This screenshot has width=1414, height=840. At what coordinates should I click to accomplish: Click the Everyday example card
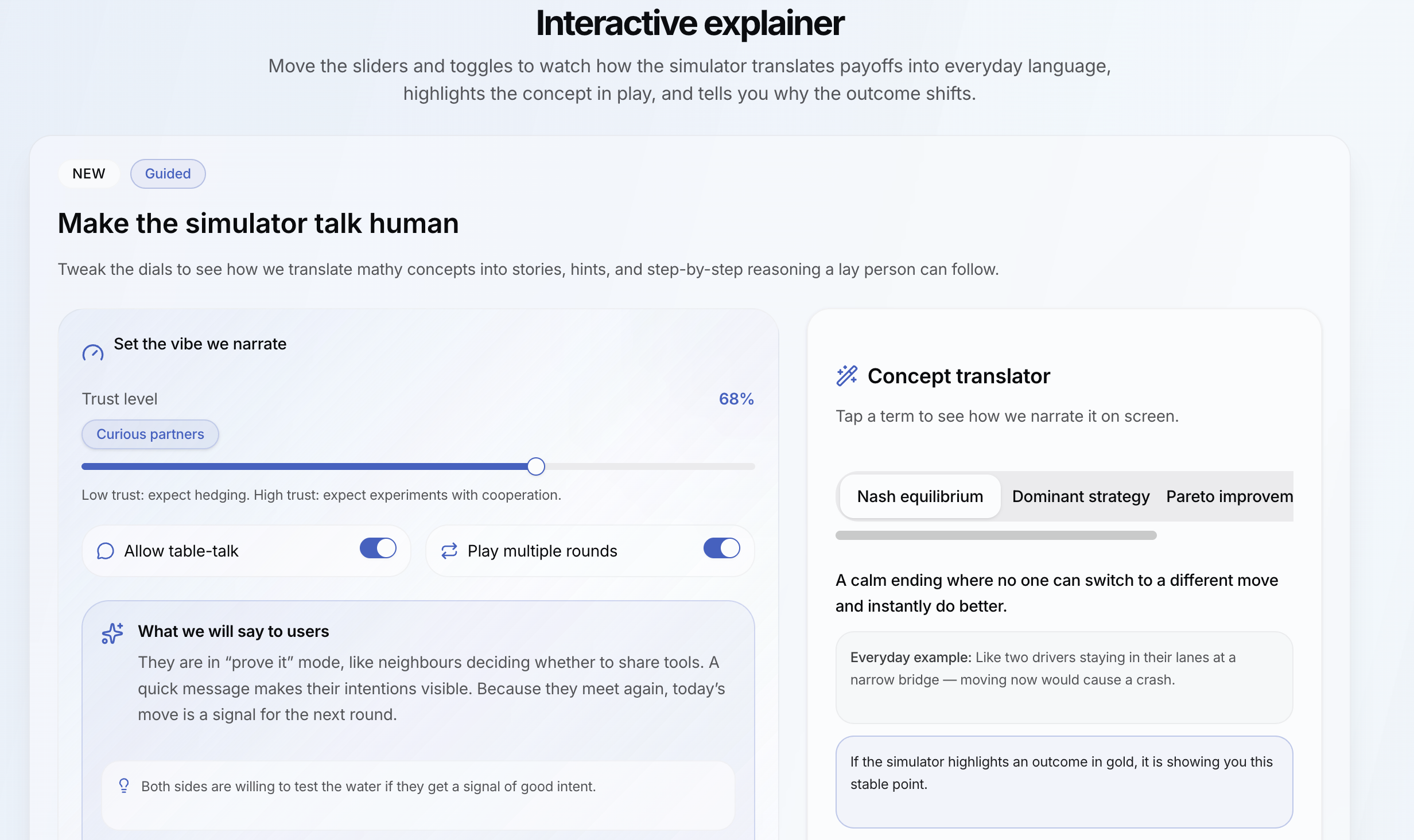point(1063,677)
